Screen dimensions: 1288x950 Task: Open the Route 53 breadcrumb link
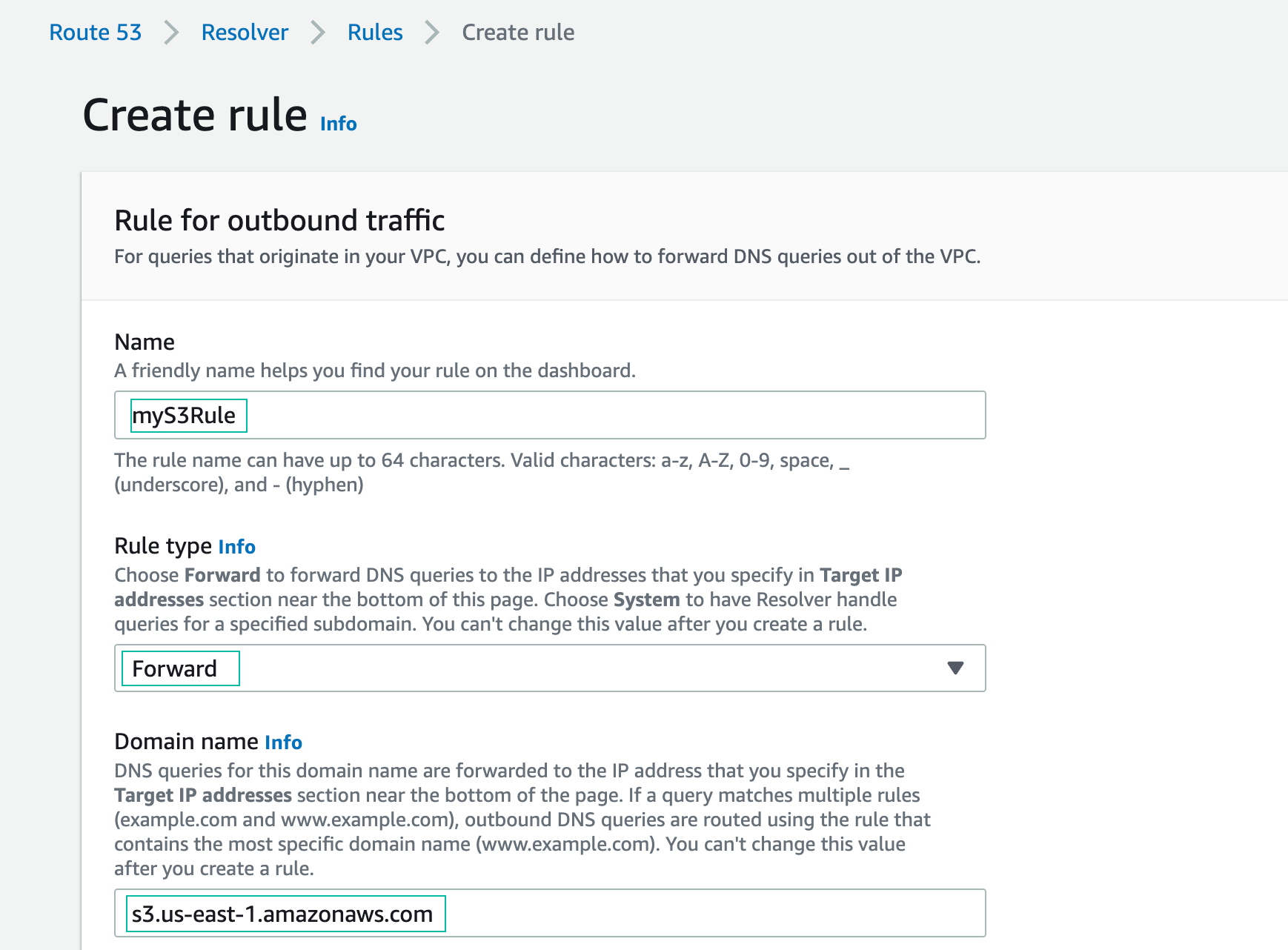(94, 32)
